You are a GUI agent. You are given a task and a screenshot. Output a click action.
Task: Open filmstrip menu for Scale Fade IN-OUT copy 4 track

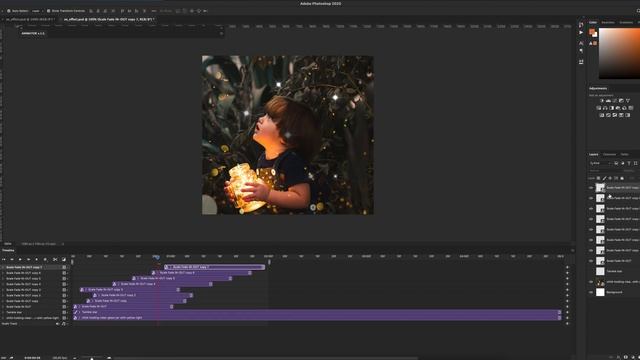(64, 284)
